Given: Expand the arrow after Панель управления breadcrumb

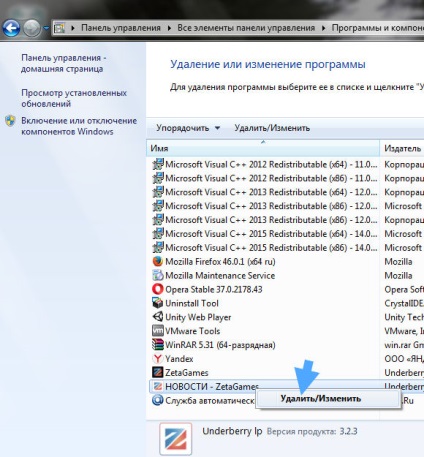Looking at the screenshot, I should coord(169,28).
